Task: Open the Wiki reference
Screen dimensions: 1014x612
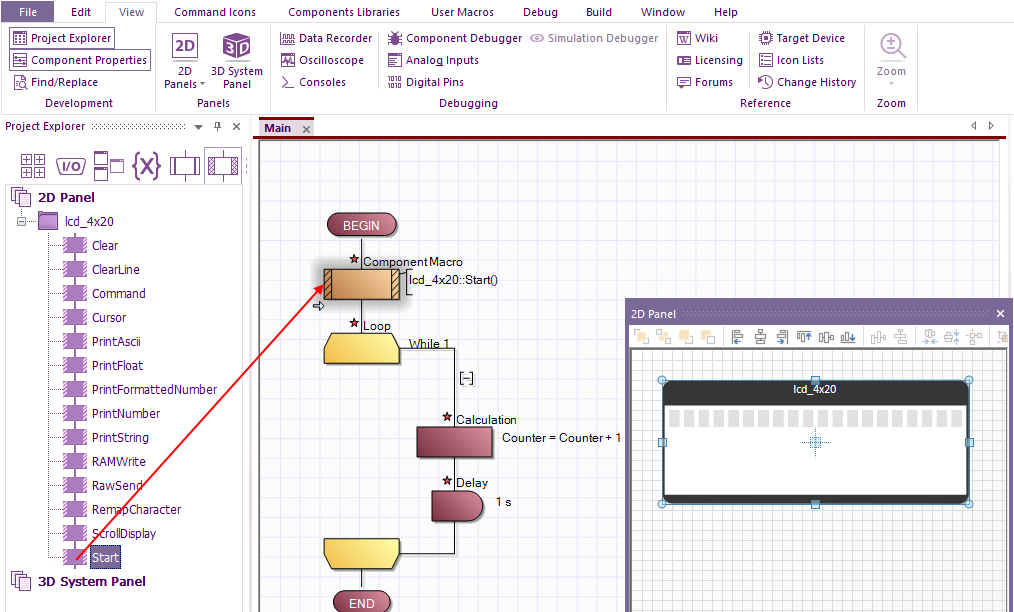Action: pos(697,38)
